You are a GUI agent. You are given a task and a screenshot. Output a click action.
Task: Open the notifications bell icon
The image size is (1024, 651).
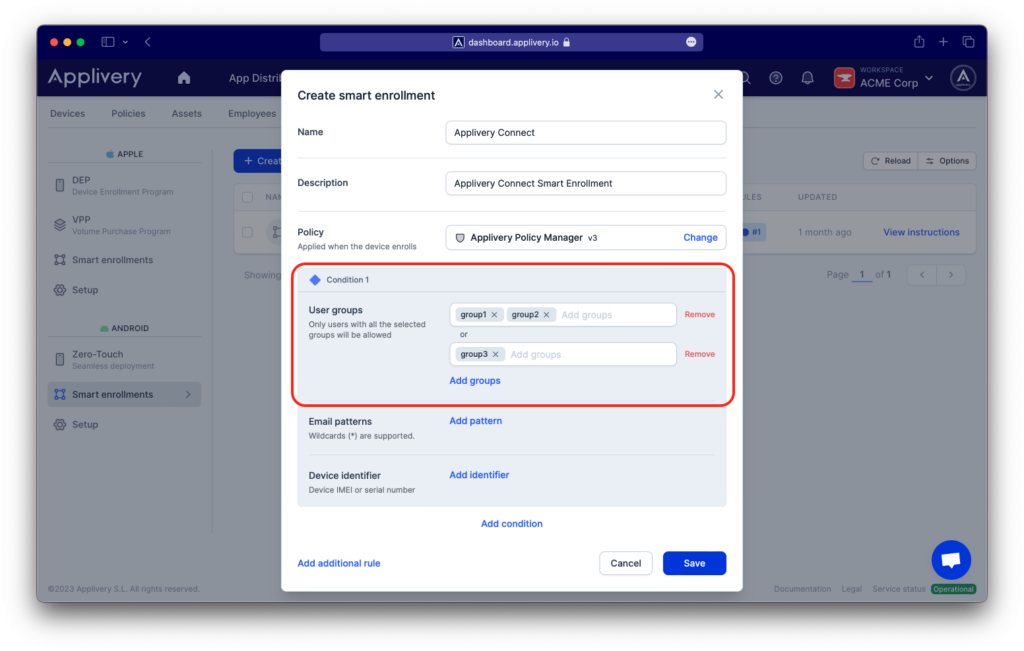(807, 78)
